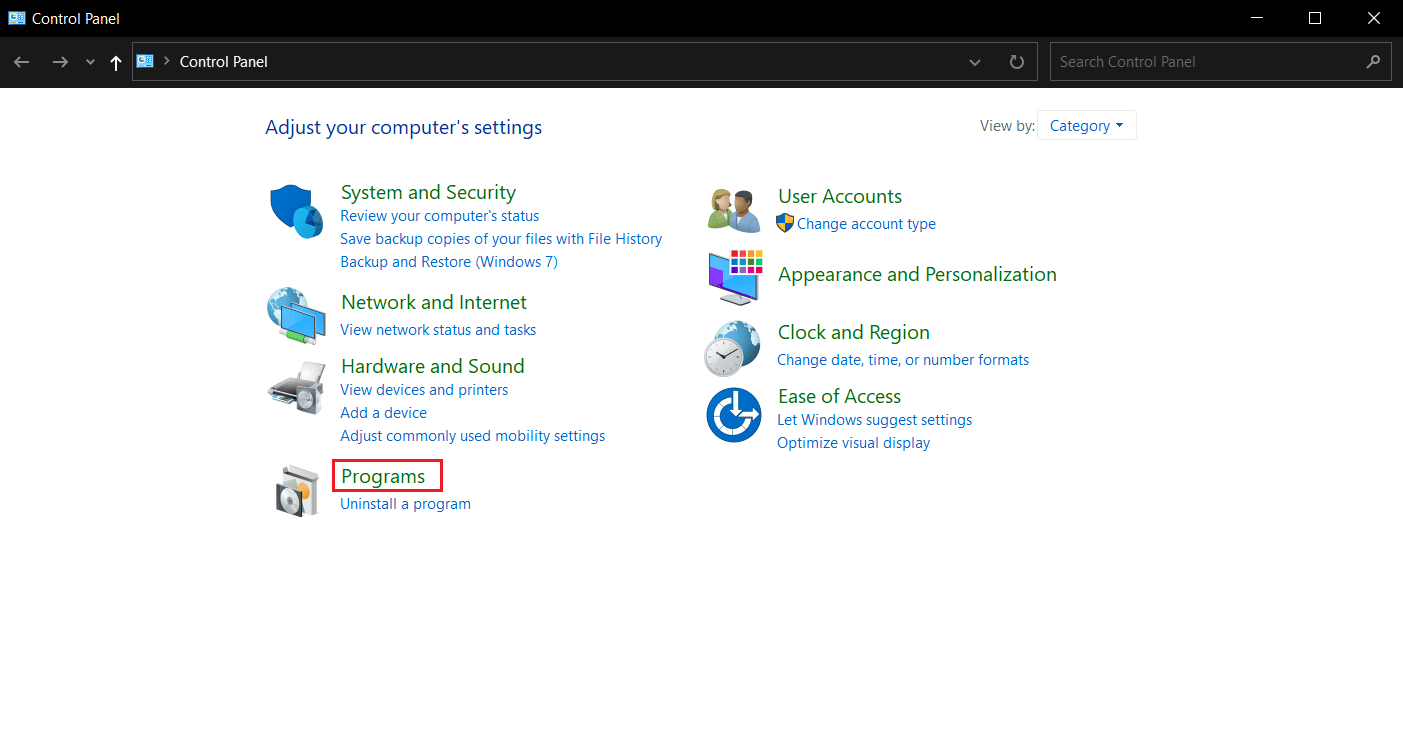Image resolution: width=1403 pixels, height=738 pixels.
Task: Open the User Accounts category
Action: pyautogui.click(x=840, y=196)
